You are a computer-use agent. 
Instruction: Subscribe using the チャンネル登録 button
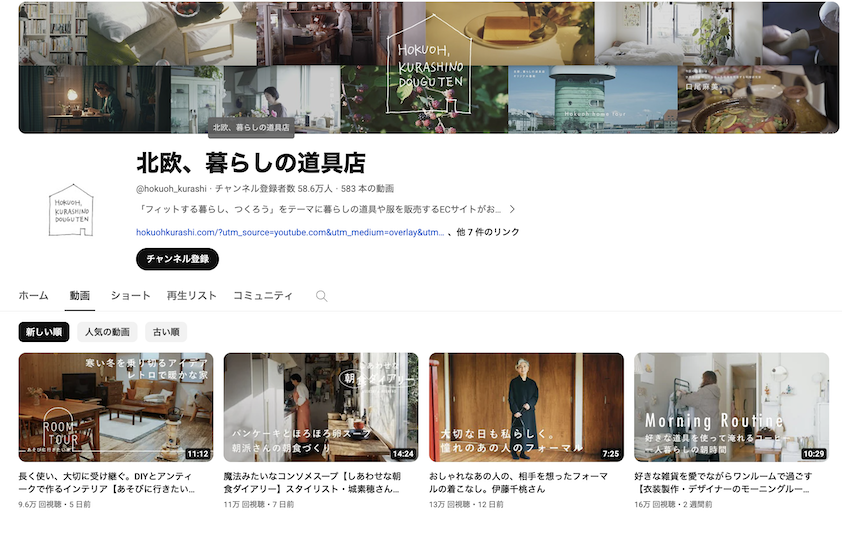[177, 259]
